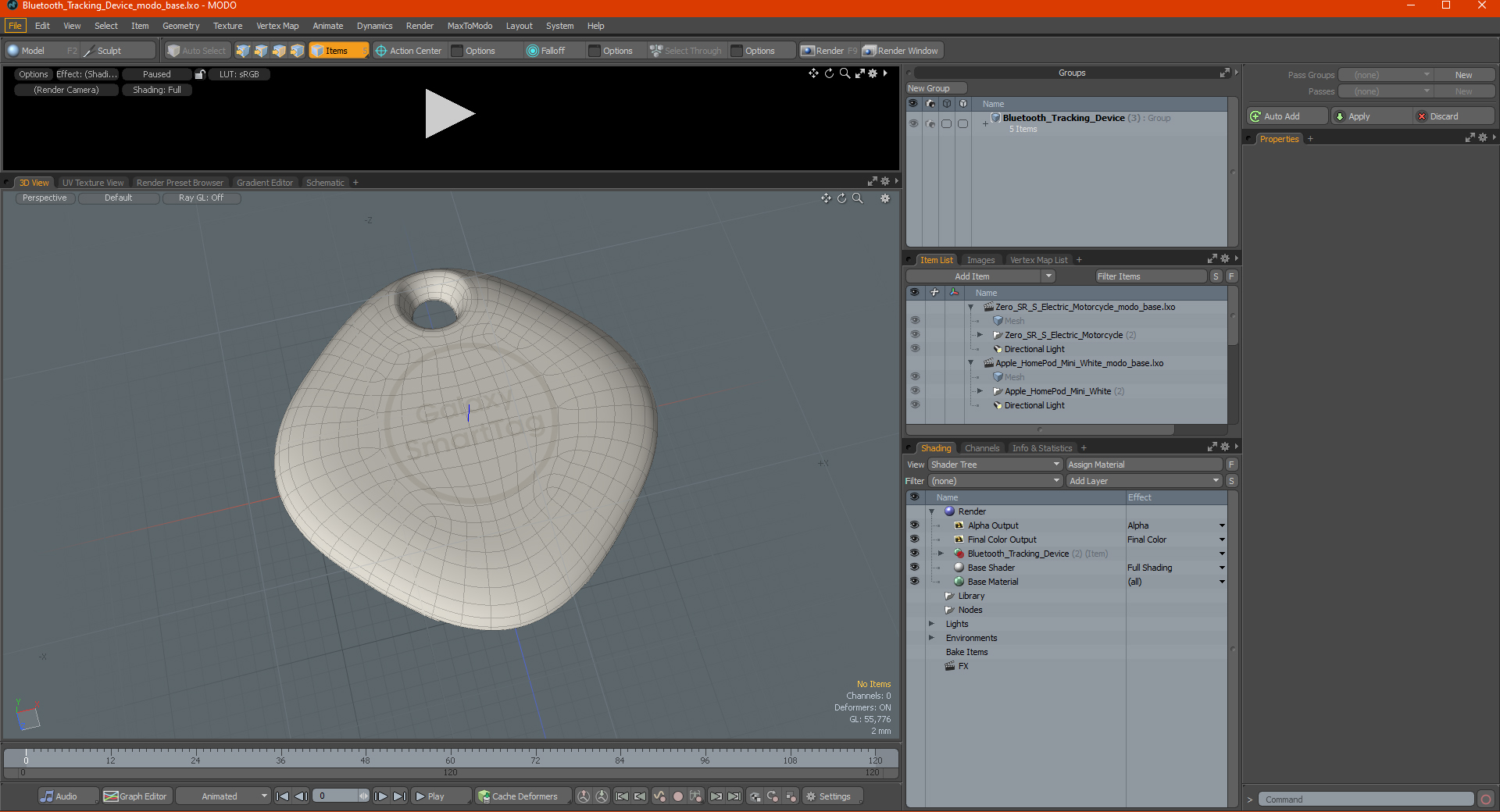Viewport: 1500px width, 812px height.
Task: Toggle visibility of Base Material
Action: pyautogui.click(x=915, y=582)
